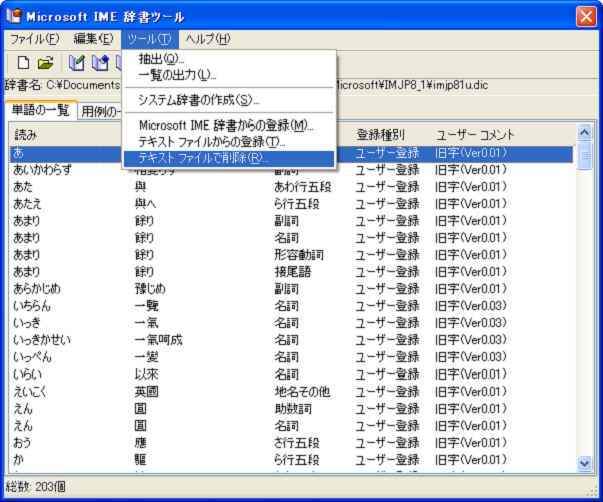Choose Microsoft IME 辞書からの登録(M)...

tap(226, 125)
